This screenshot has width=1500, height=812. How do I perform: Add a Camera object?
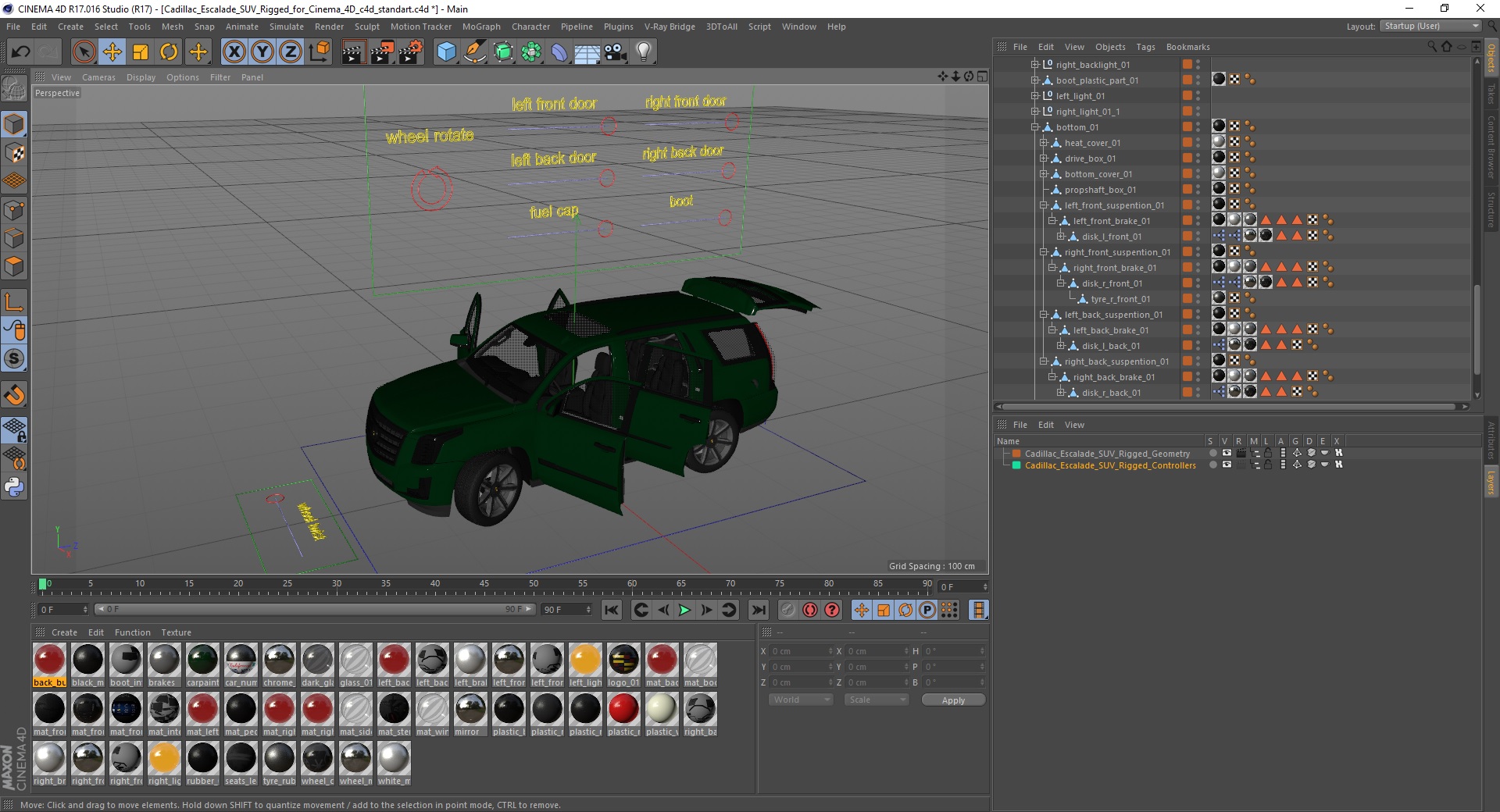click(x=616, y=52)
